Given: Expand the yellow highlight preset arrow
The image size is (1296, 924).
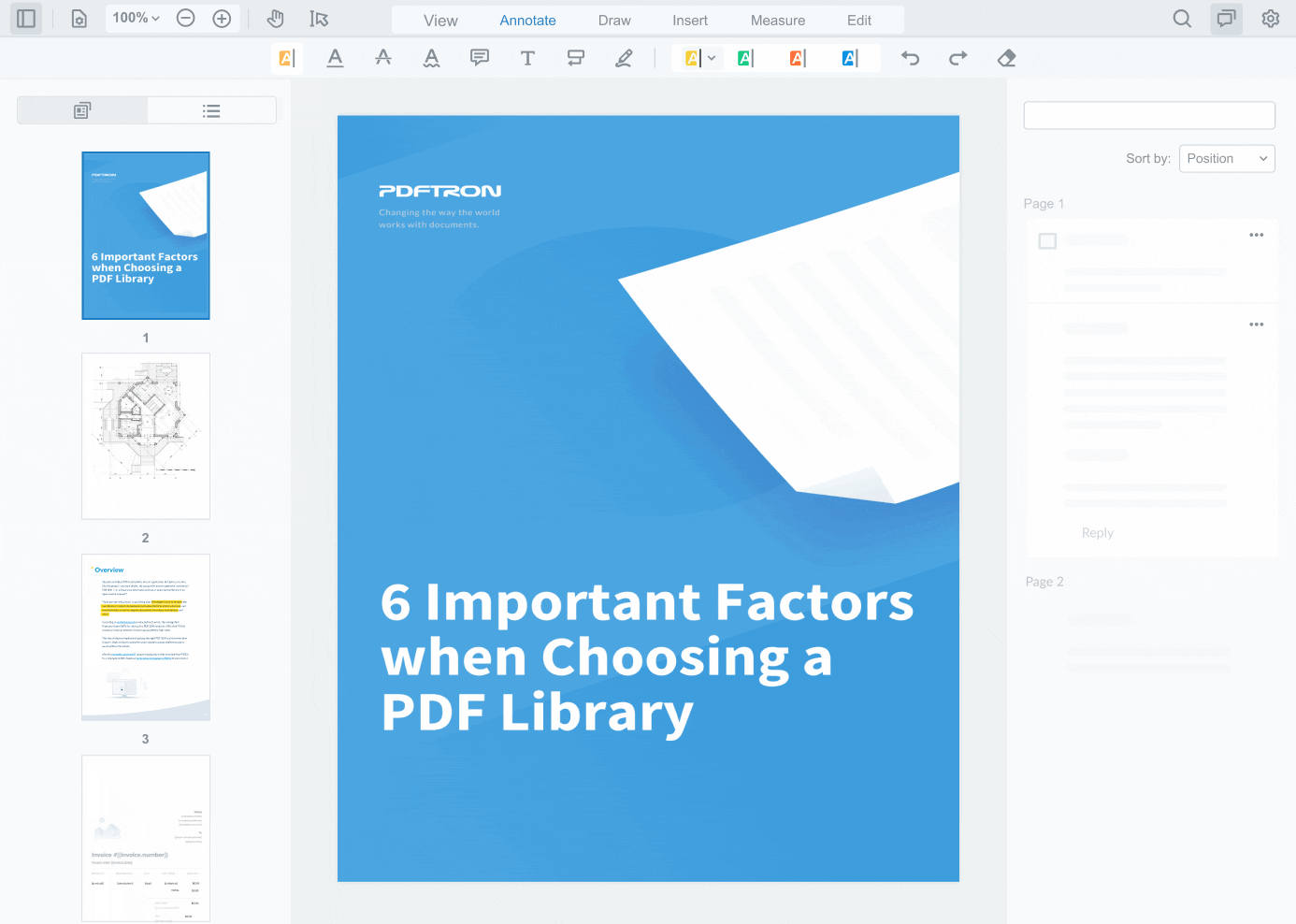Looking at the screenshot, I should point(712,58).
